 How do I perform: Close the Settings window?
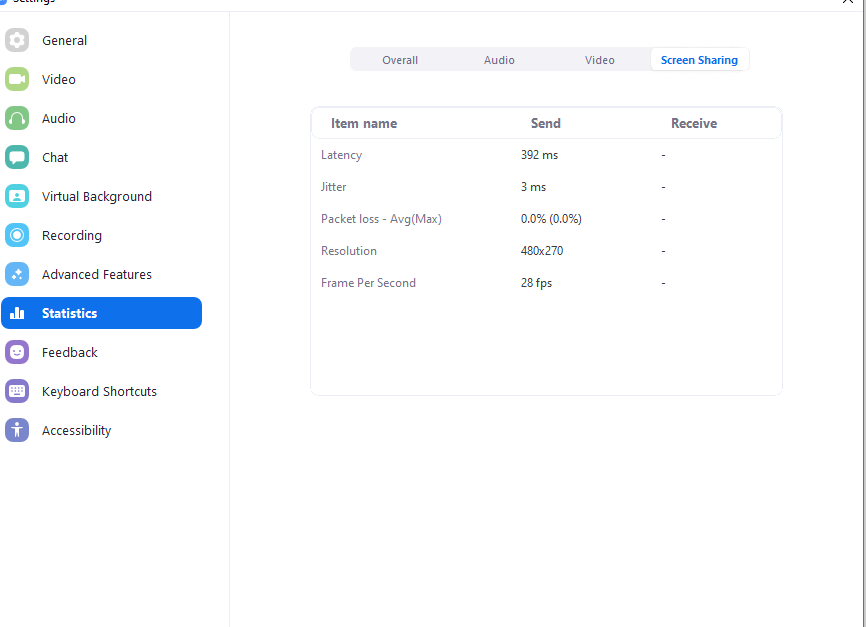coord(847,3)
